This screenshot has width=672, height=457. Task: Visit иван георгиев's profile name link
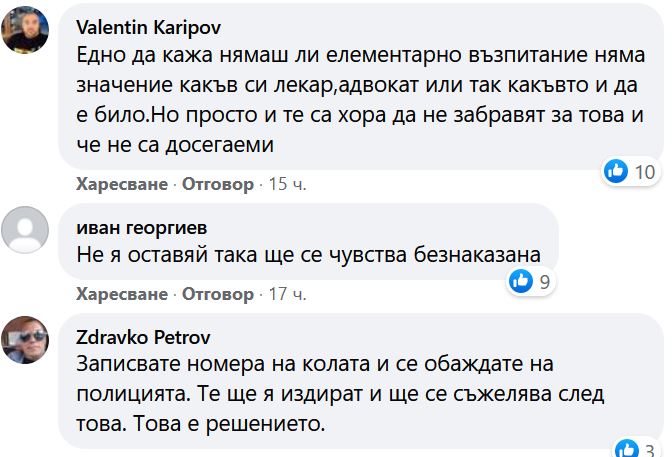click(142, 227)
